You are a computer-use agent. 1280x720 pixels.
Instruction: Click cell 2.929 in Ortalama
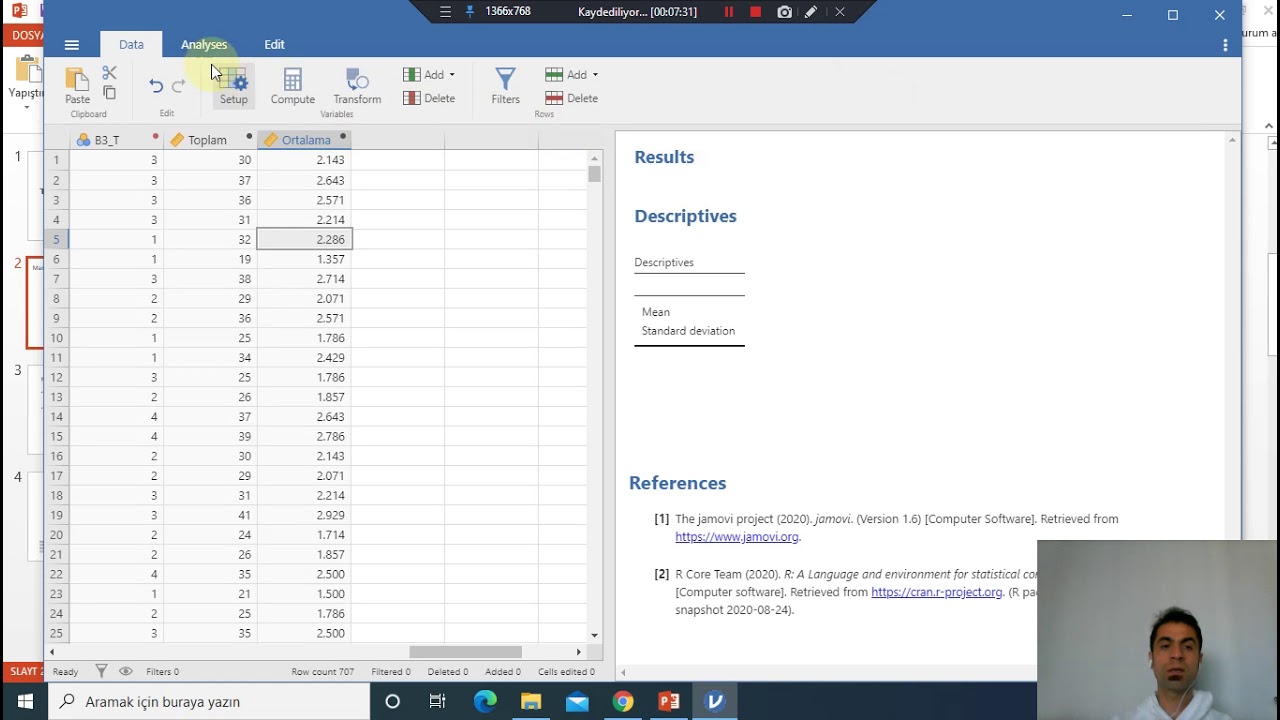(304, 515)
